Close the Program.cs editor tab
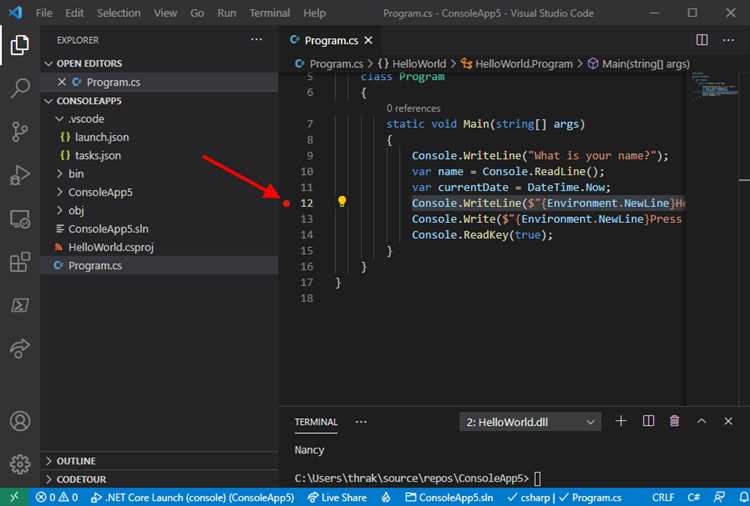Viewport: 750px width, 506px height. pyautogui.click(x=368, y=41)
